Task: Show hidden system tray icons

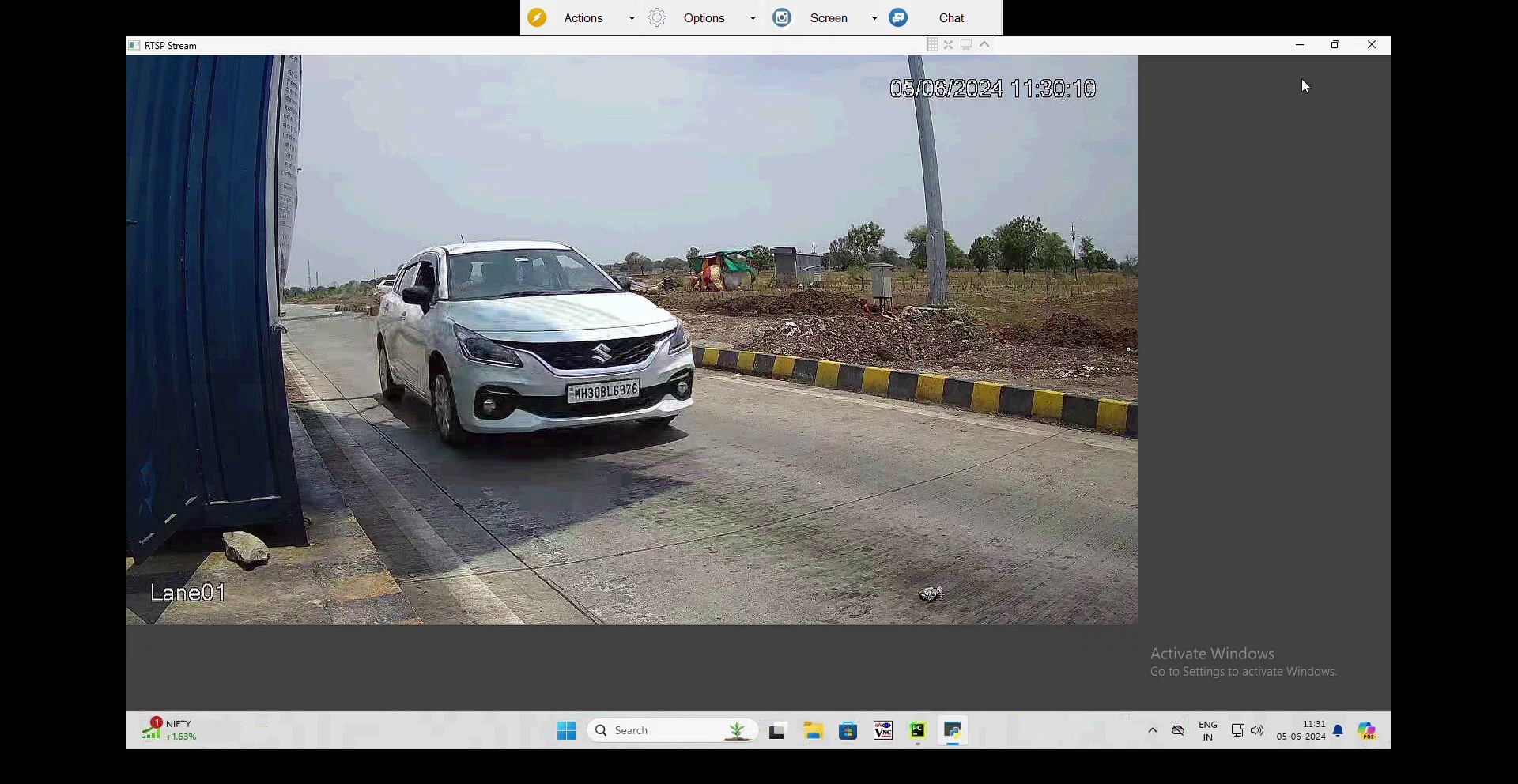Action: pyautogui.click(x=1153, y=731)
